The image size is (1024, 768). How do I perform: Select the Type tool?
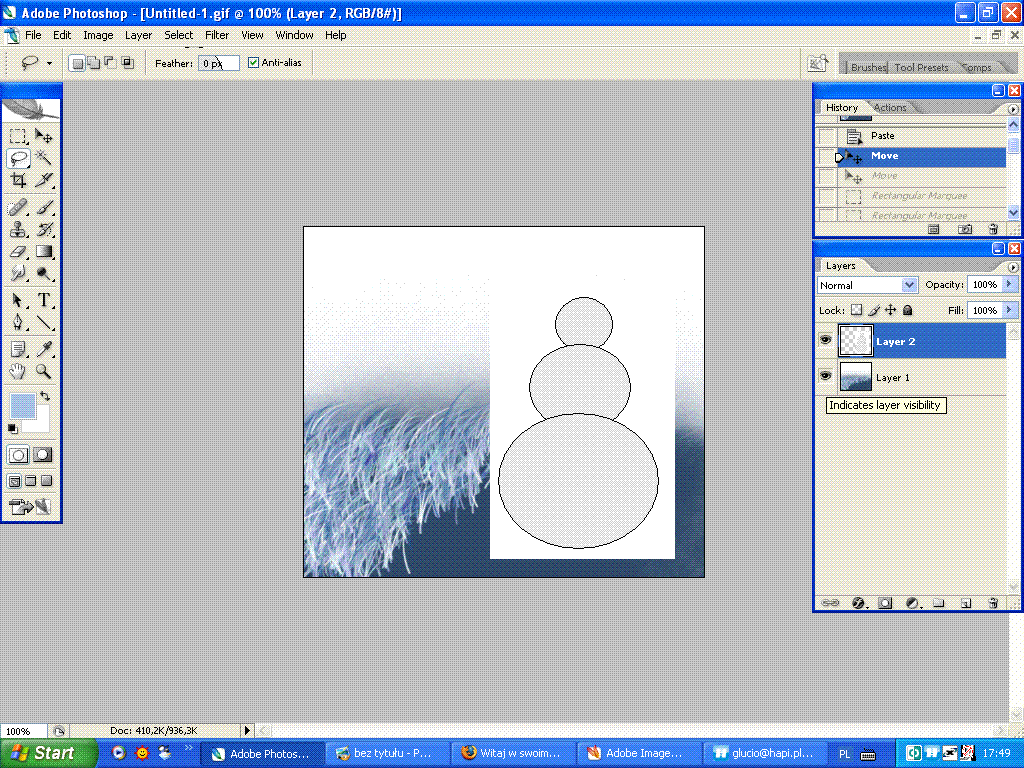[44, 300]
